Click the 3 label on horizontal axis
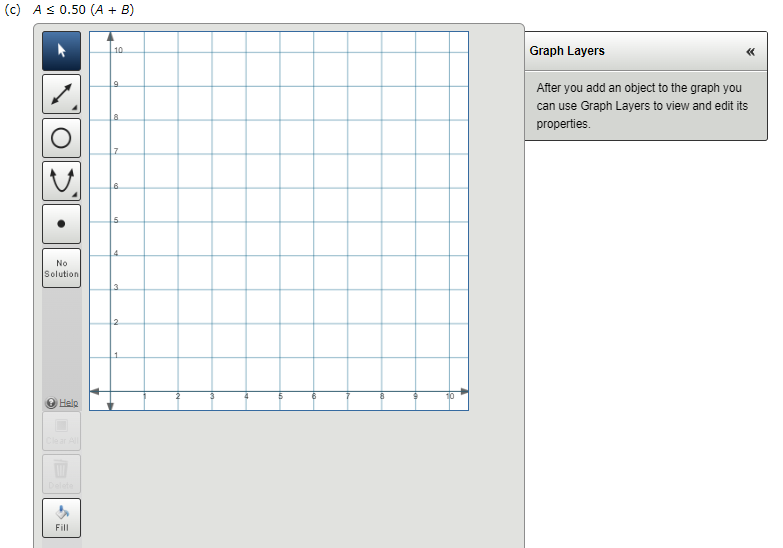783x548 pixels. (x=212, y=396)
